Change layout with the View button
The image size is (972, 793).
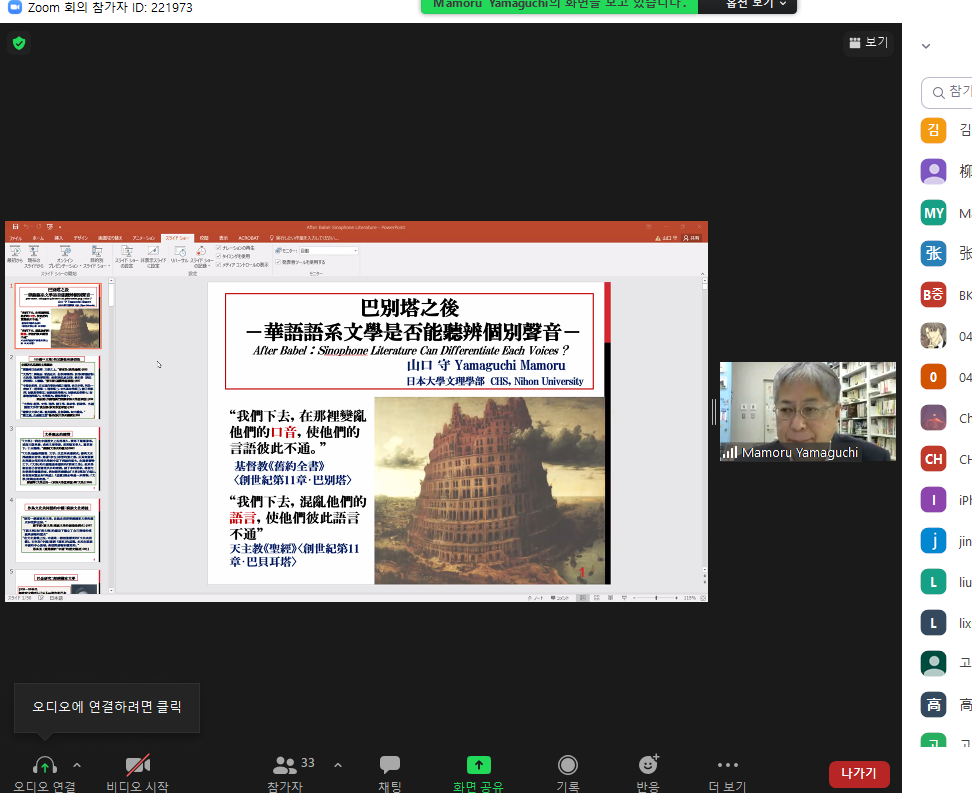click(867, 43)
